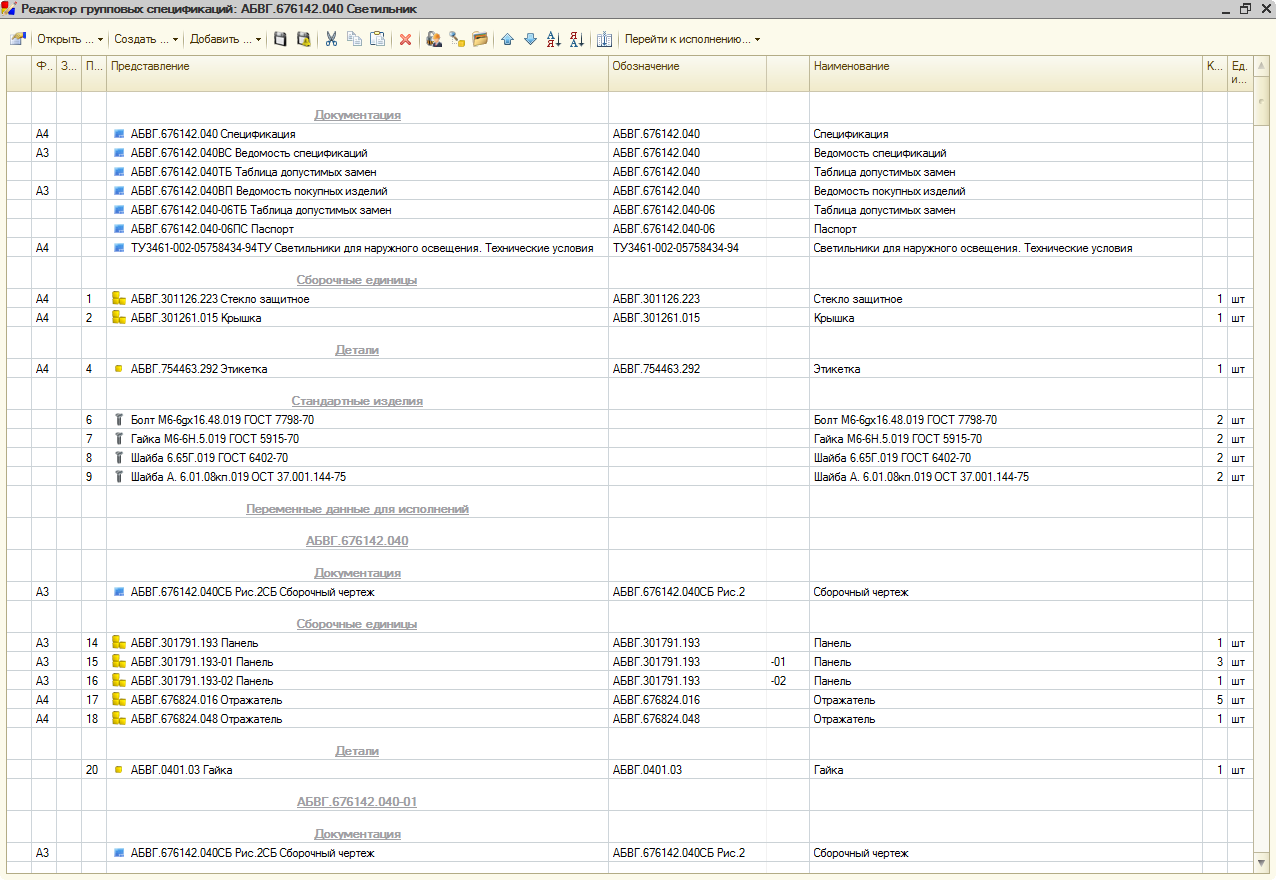
Task: Click the 'АБВГ.676142.040-01' group heading
Action: (356, 802)
